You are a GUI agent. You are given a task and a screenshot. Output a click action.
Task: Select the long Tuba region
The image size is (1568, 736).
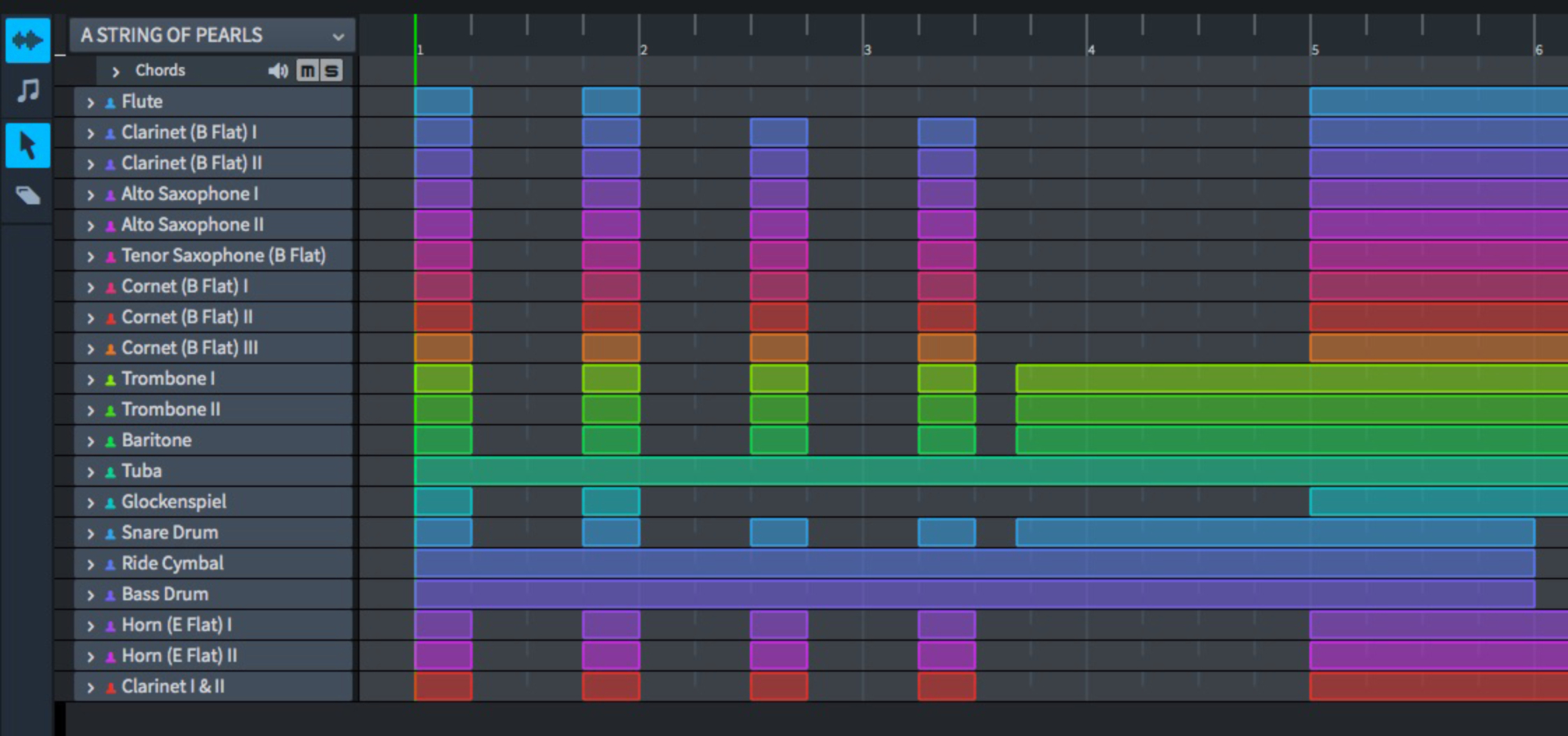pos(991,471)
